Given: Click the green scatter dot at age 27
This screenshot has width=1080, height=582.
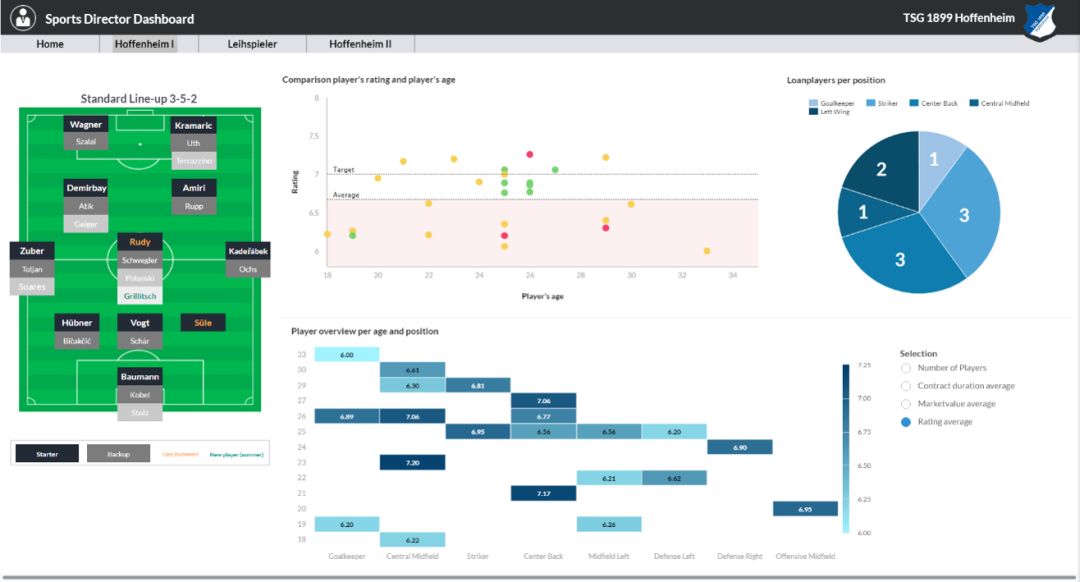Looking at the screenshot, I should [555, 169].
